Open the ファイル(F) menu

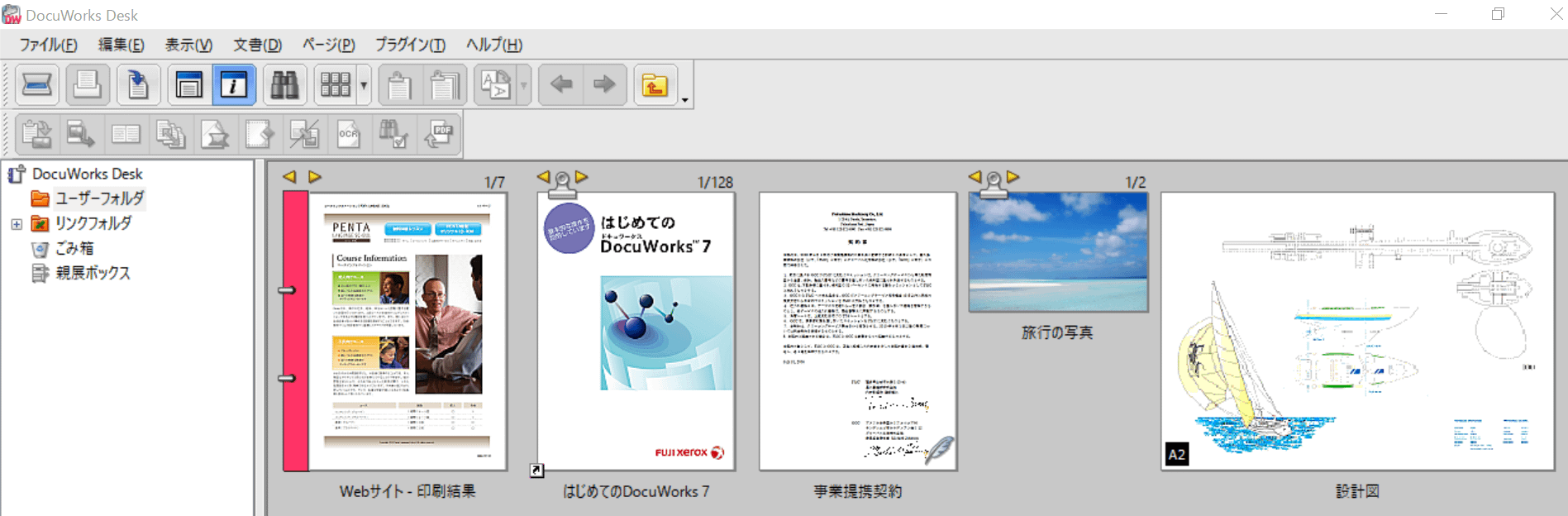(48, 45)
